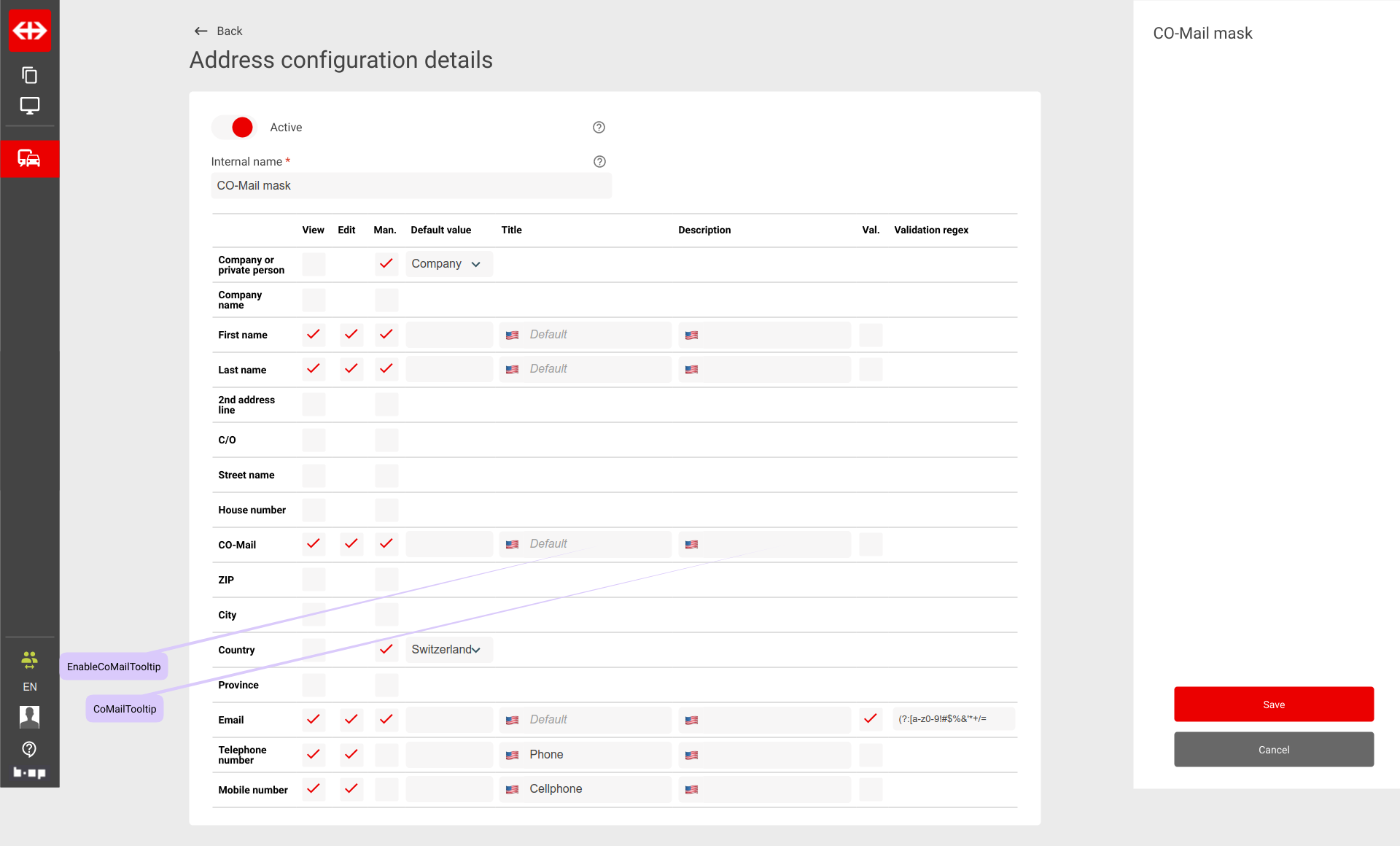Open the copy documents sidebar icon

tap(30, 75)
